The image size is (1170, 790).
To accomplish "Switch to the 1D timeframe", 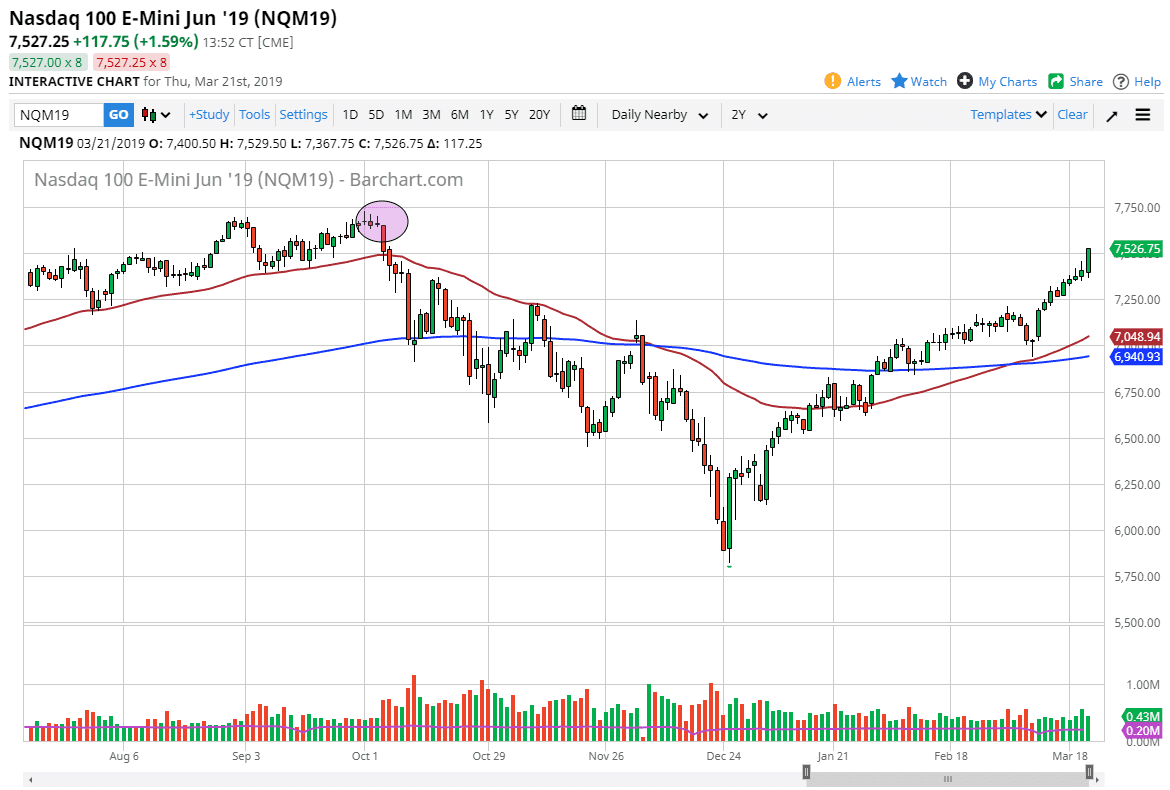I will pyautogui.click(x=350, y=114).
